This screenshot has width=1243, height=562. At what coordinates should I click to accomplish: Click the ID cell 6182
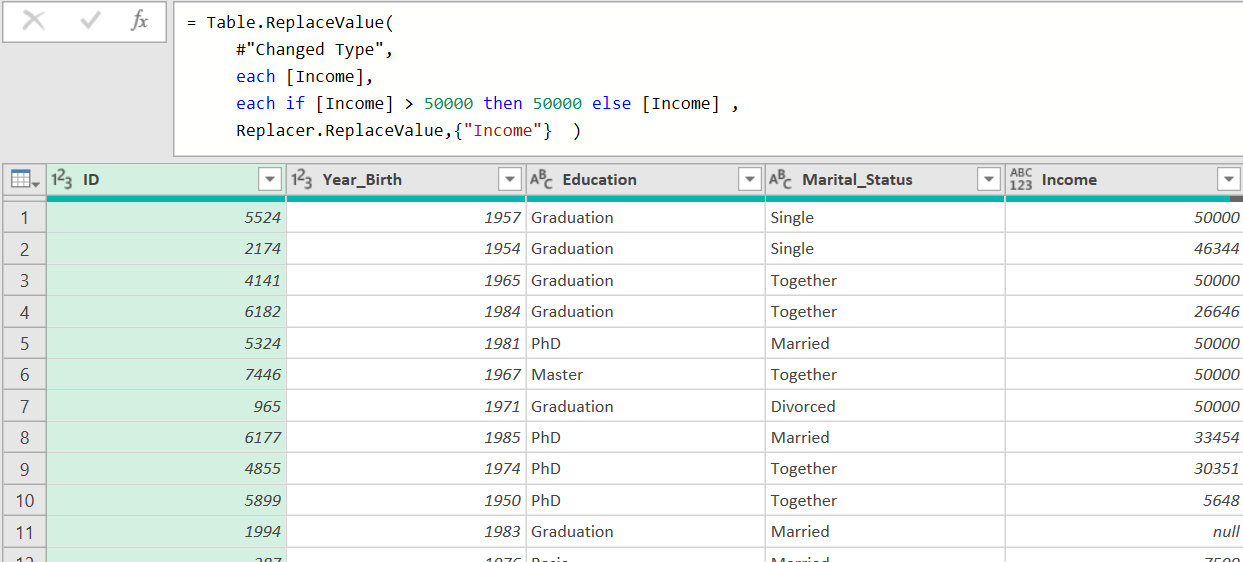pyautogui.click(x=166, y=311)
